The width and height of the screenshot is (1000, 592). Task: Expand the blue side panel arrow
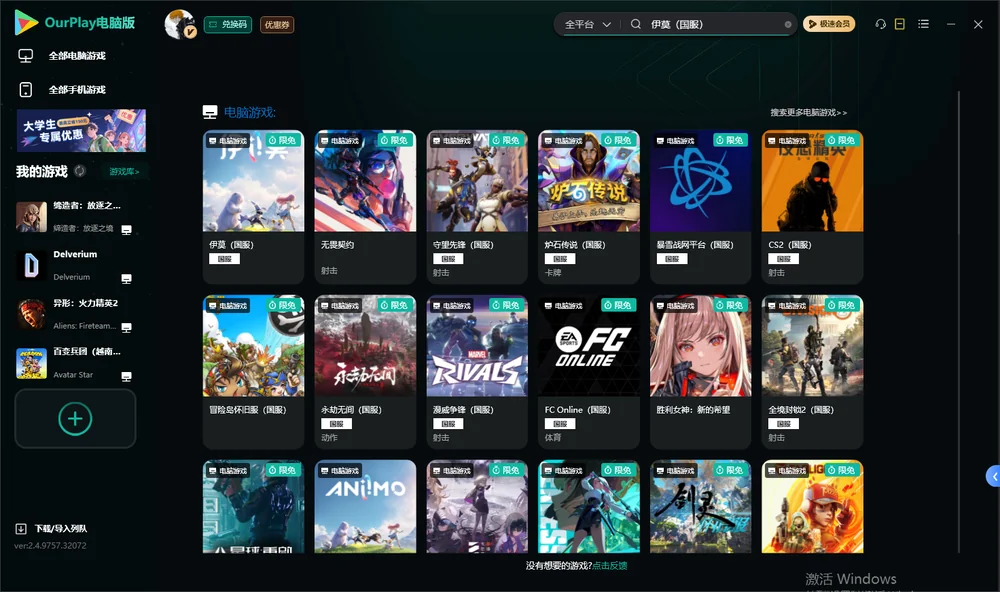point(994,477)
